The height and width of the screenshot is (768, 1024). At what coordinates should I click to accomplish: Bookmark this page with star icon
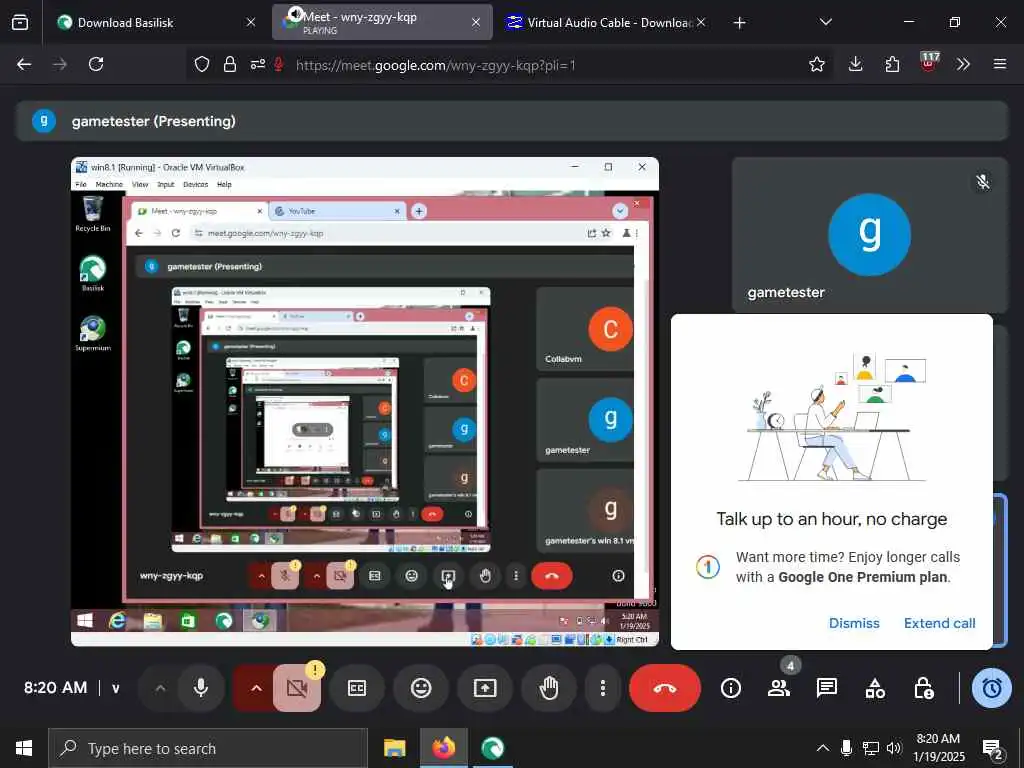[x=817, y=64]
